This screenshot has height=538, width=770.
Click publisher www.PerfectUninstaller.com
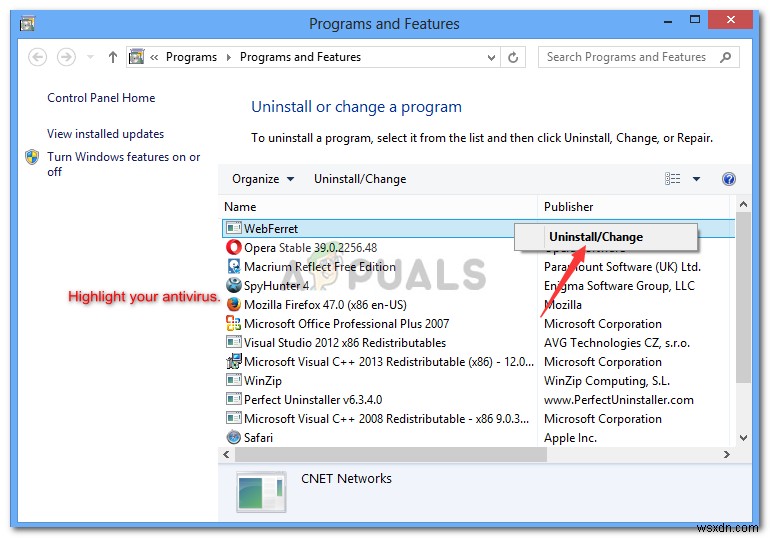pyautogui.click(x=619, y=400)
